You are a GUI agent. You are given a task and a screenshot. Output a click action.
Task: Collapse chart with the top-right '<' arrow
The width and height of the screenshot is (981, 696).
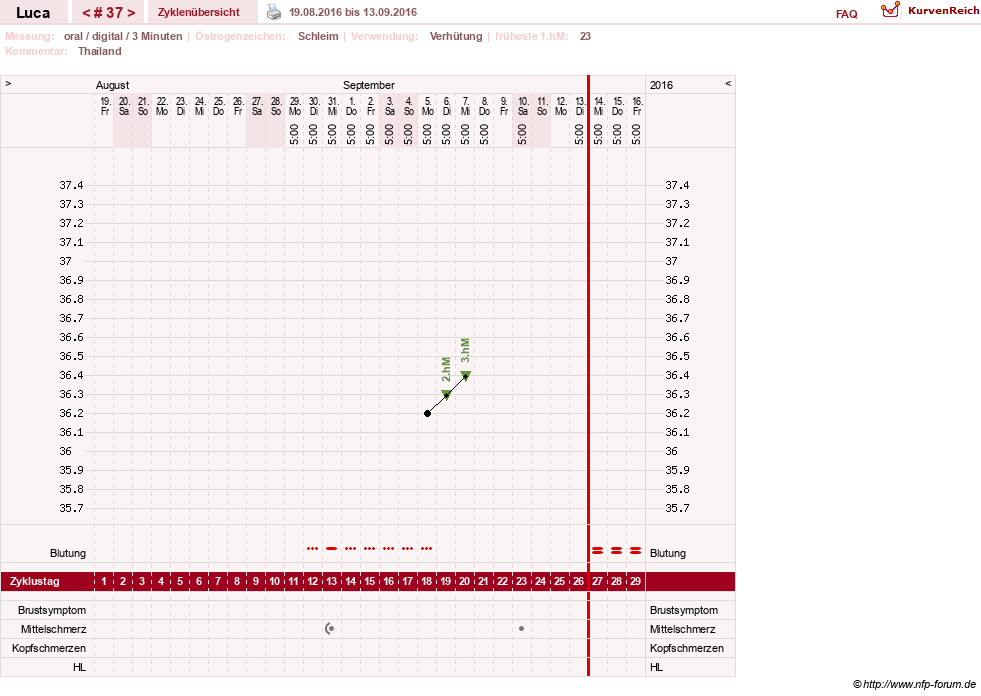click(728, 83)
